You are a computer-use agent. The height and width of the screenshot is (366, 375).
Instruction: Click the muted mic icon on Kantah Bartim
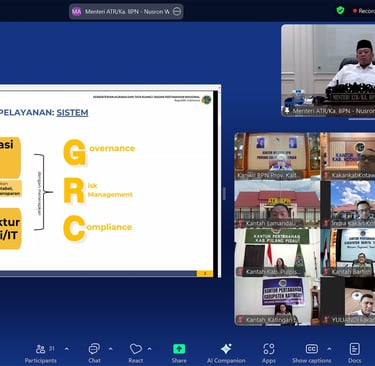pyautogui.click(x=326, y=272)
